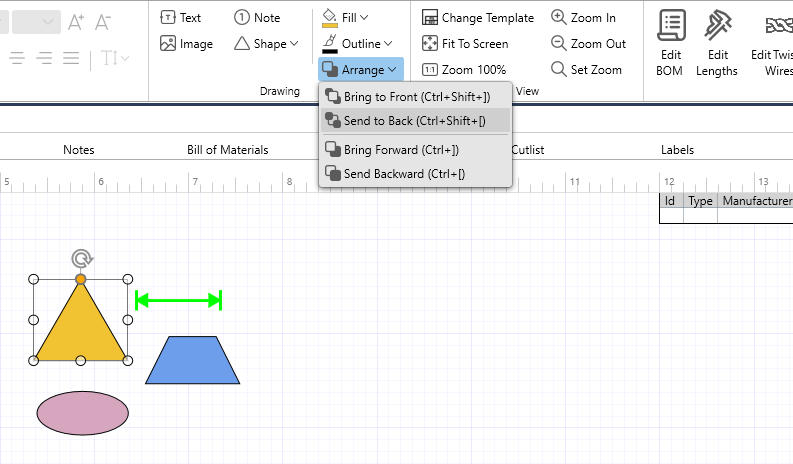Open Edit Twisted Wires tool
This screenshot has height=464, width=793.
pyautogui.click(x=773, y=44)
